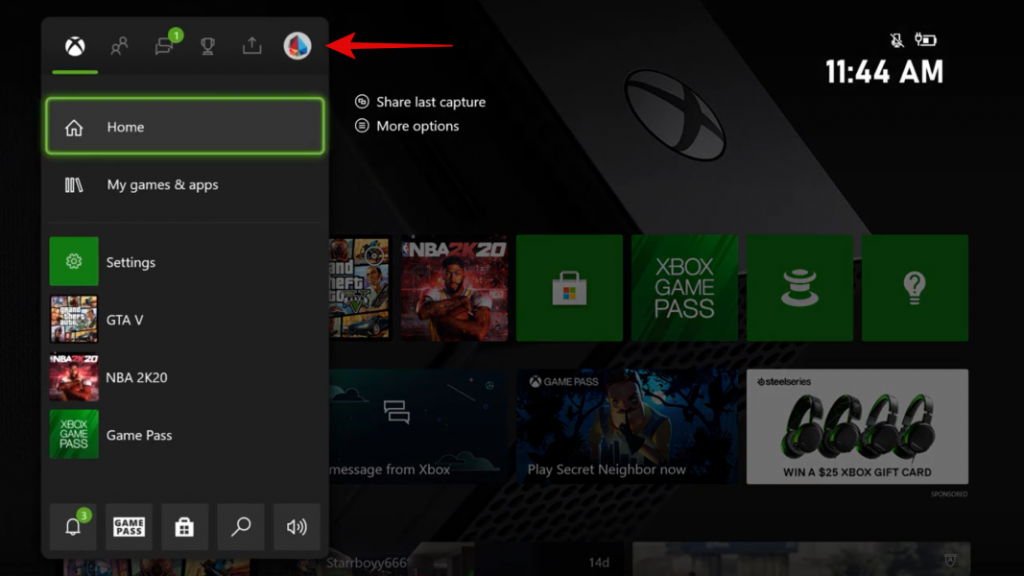Open the Settings gear entry
The height and width of the screenshot is (576, 1024).
point(140,261)
